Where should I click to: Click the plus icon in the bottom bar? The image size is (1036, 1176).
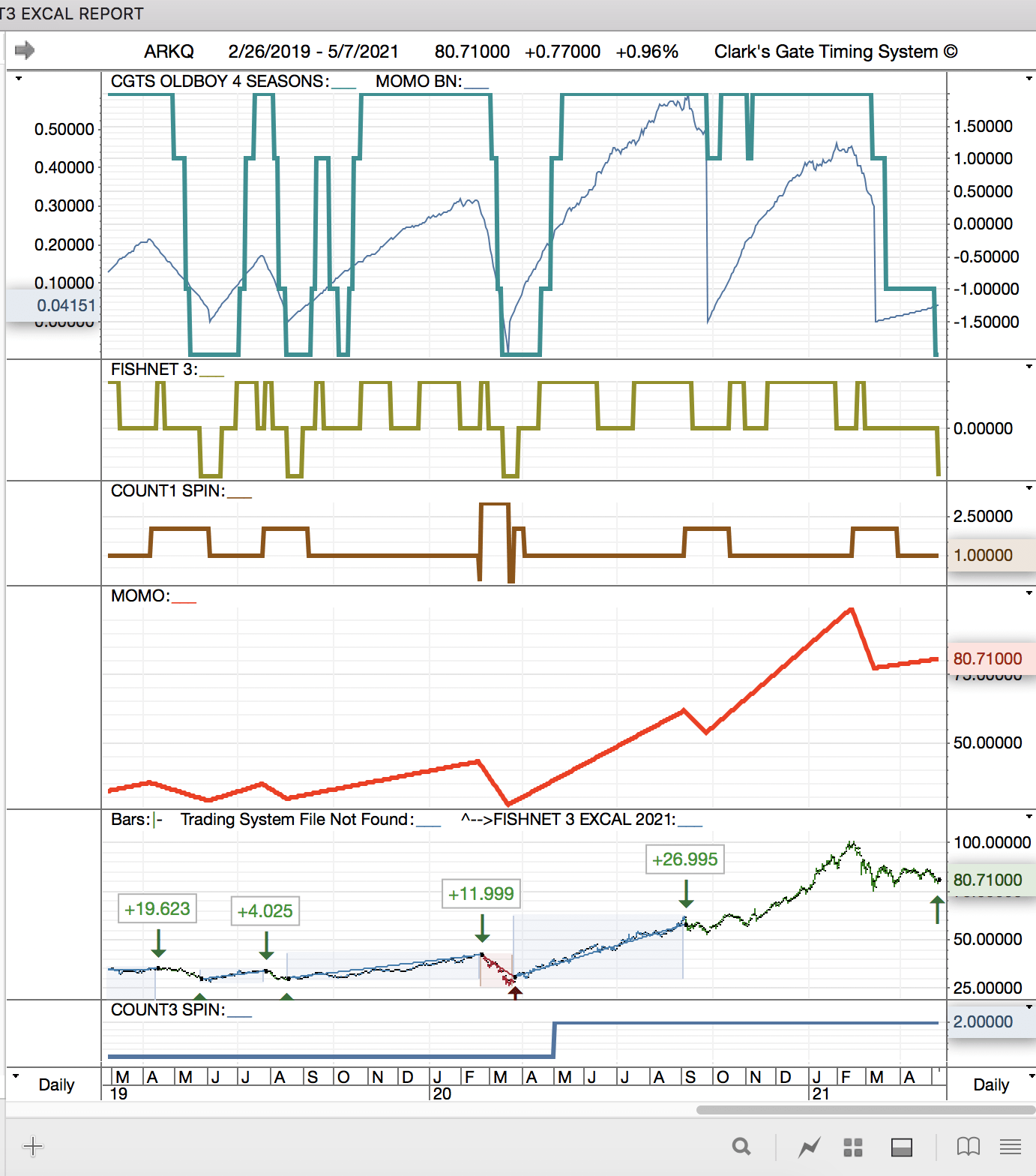pos(33,1146)
